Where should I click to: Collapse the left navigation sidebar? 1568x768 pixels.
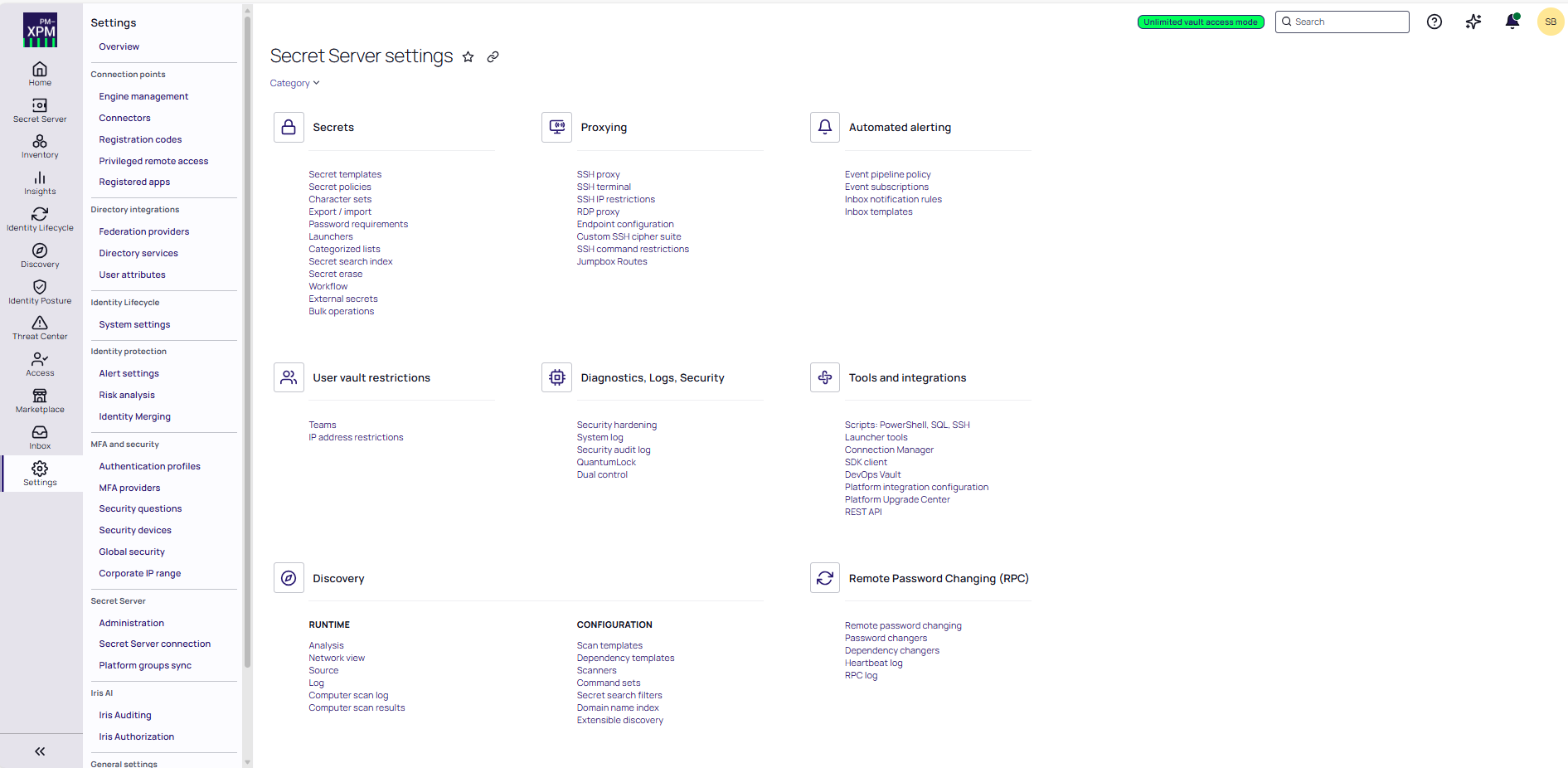tap(40, 751)
